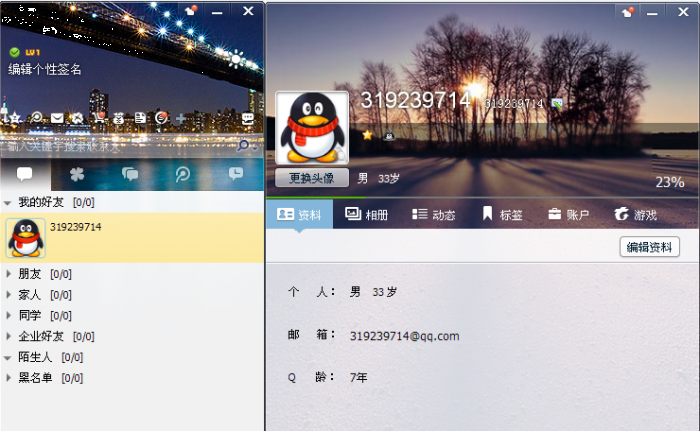Switch to the recent chats clock tab
700x431 pixels.
(x=236, y=174)
